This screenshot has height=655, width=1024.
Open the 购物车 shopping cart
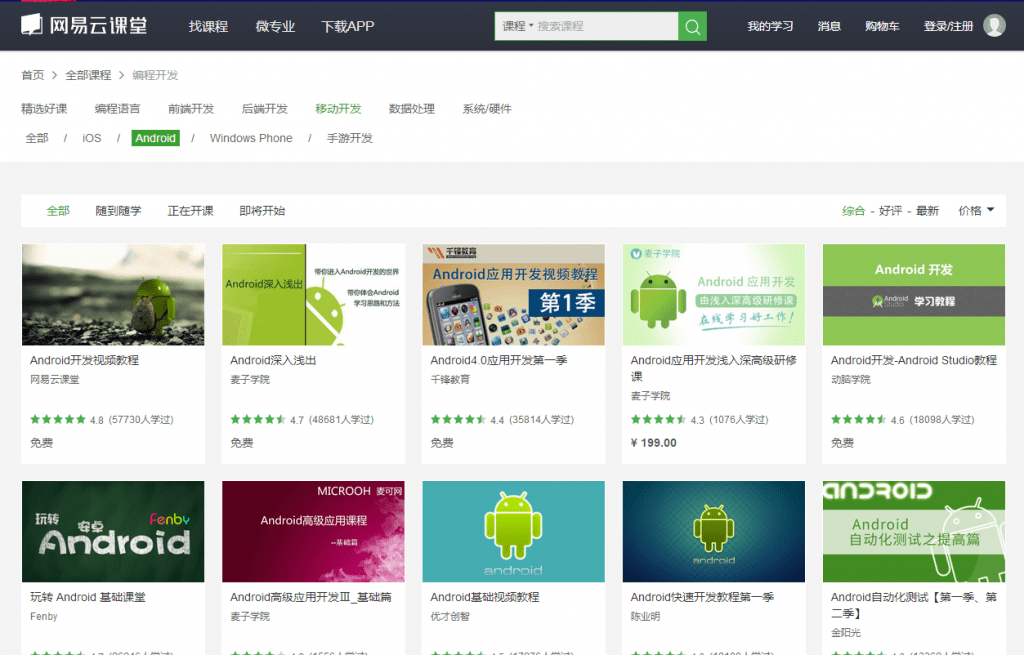(x=881, y=26)
